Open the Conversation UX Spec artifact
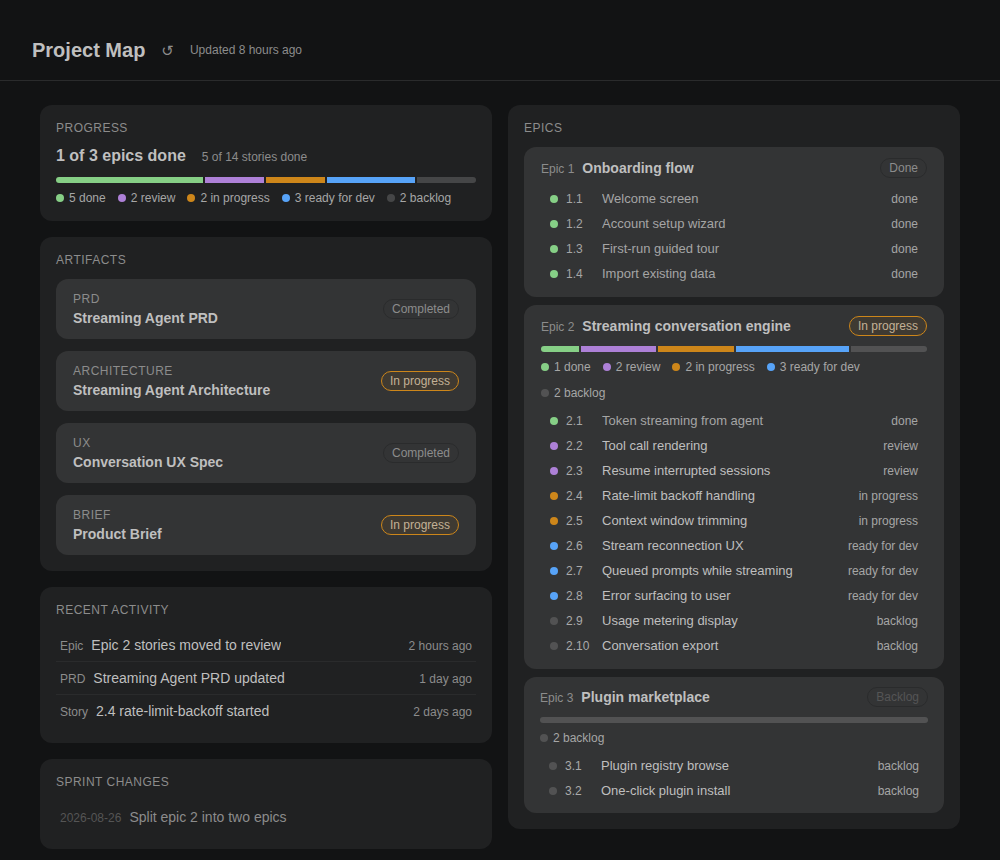This screenshot has height=860, width=1000. [x=265, y=453]
